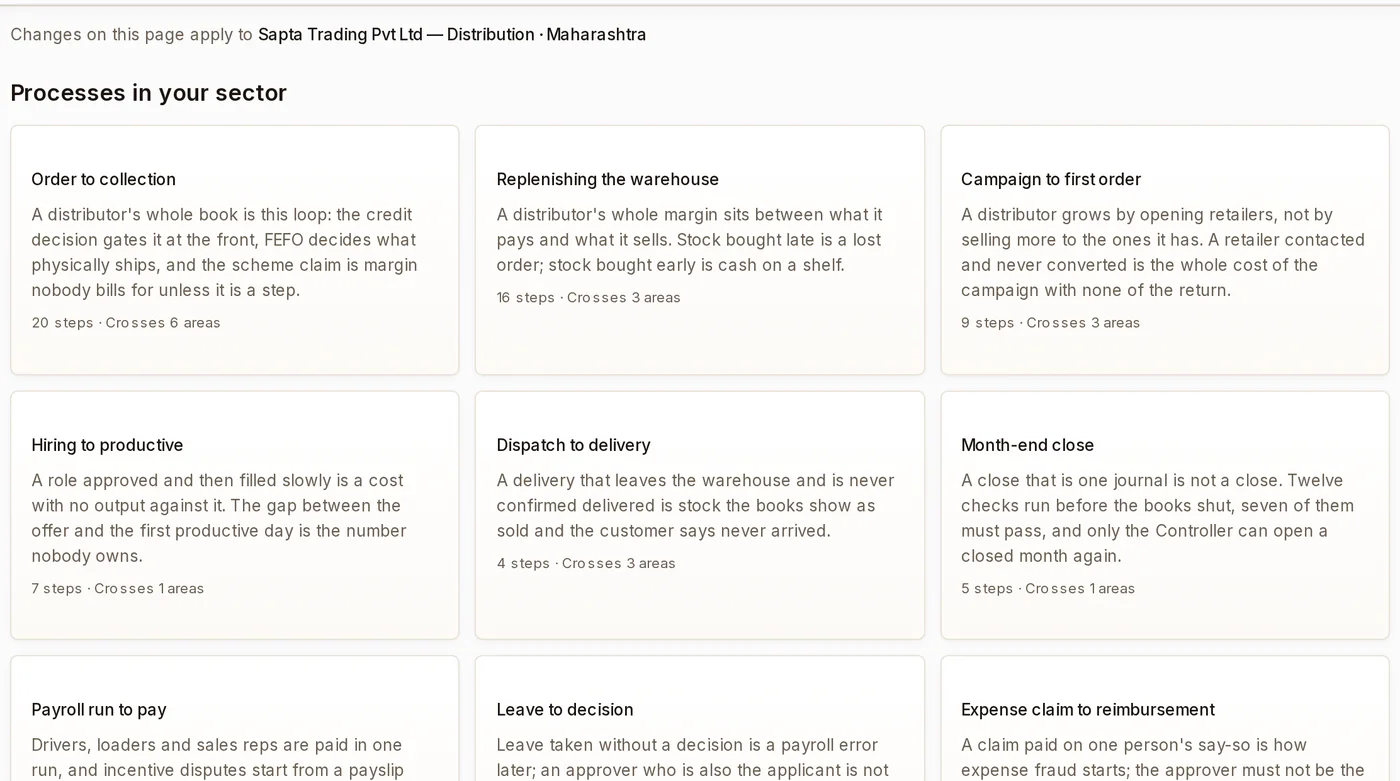Click the "20 steps · Crosses 6 areas" text
Viewport: 1400px width, 781px height.
point(126,323)
